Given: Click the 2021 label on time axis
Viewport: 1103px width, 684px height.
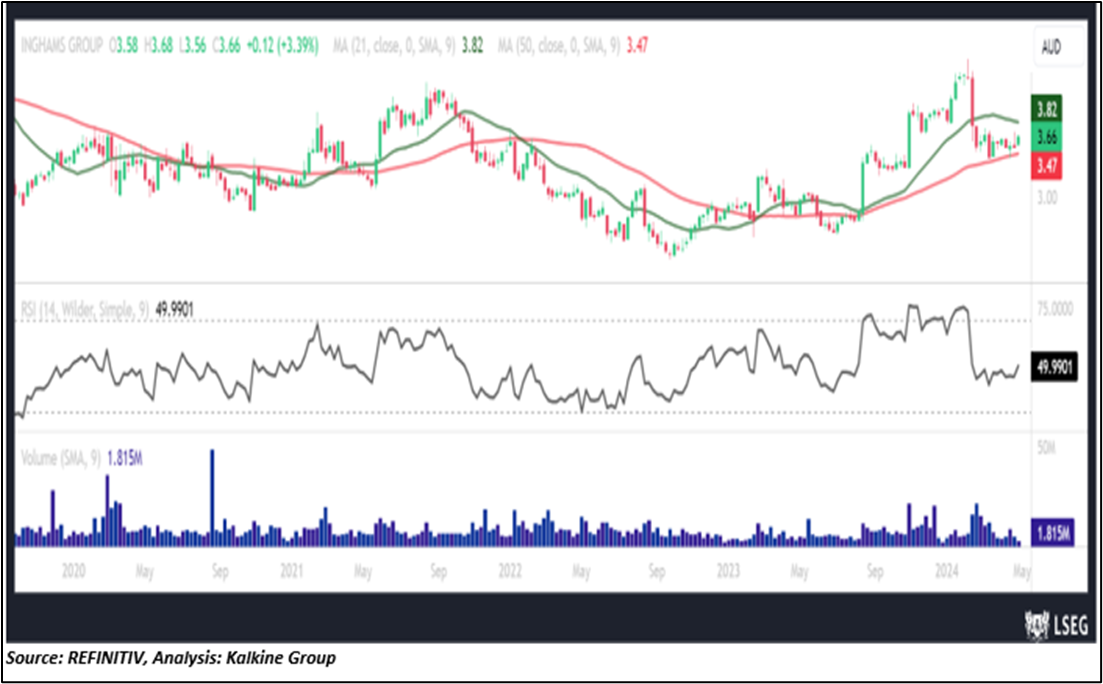Looking at the screenshot, I should coord(291,571).
